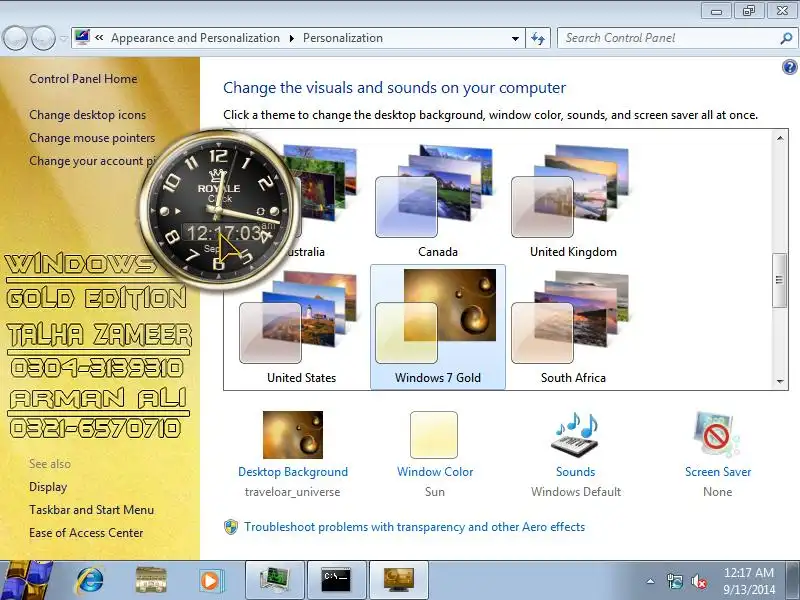The image size is (800, 600).
Task: Open the Screen Saver icon
Action: coord(717,435)
